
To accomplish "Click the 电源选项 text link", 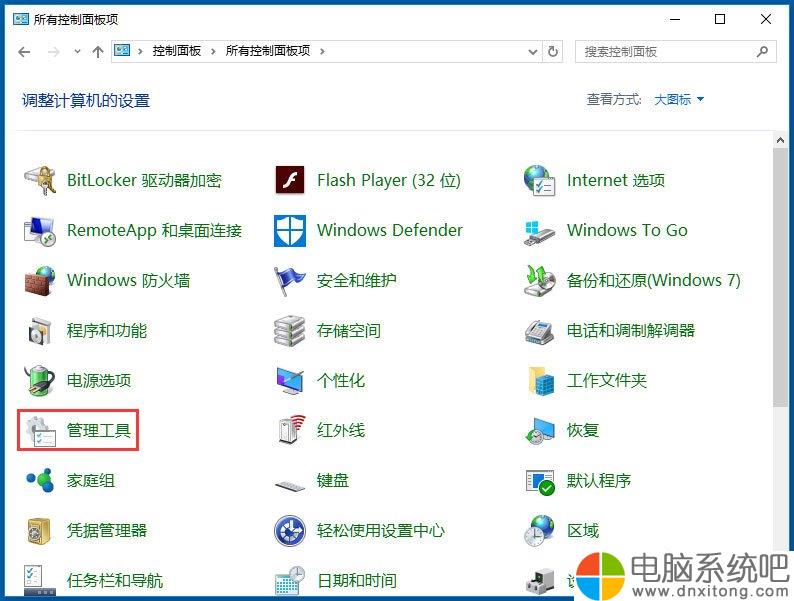I will 99,380.
